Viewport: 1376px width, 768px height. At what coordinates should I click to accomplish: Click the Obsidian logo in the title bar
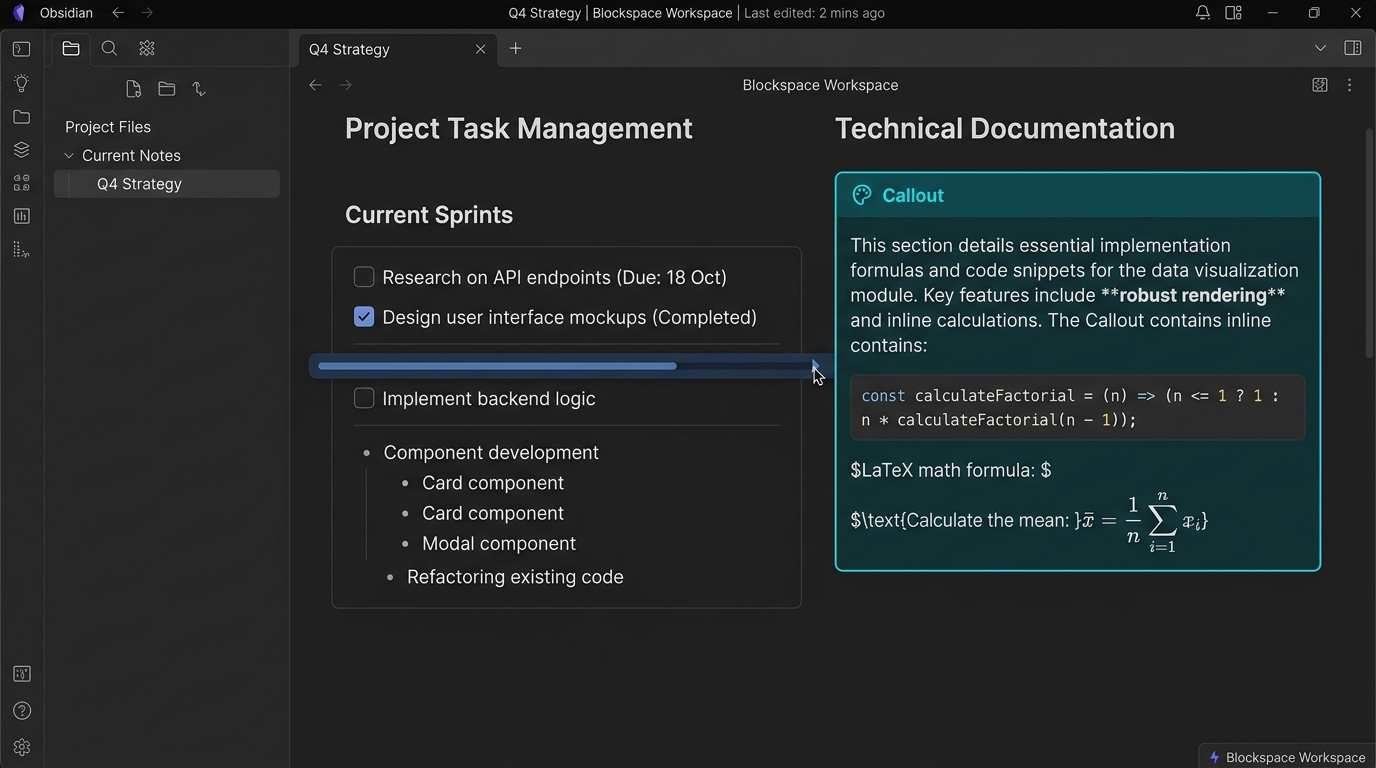(x=19, y=13)
